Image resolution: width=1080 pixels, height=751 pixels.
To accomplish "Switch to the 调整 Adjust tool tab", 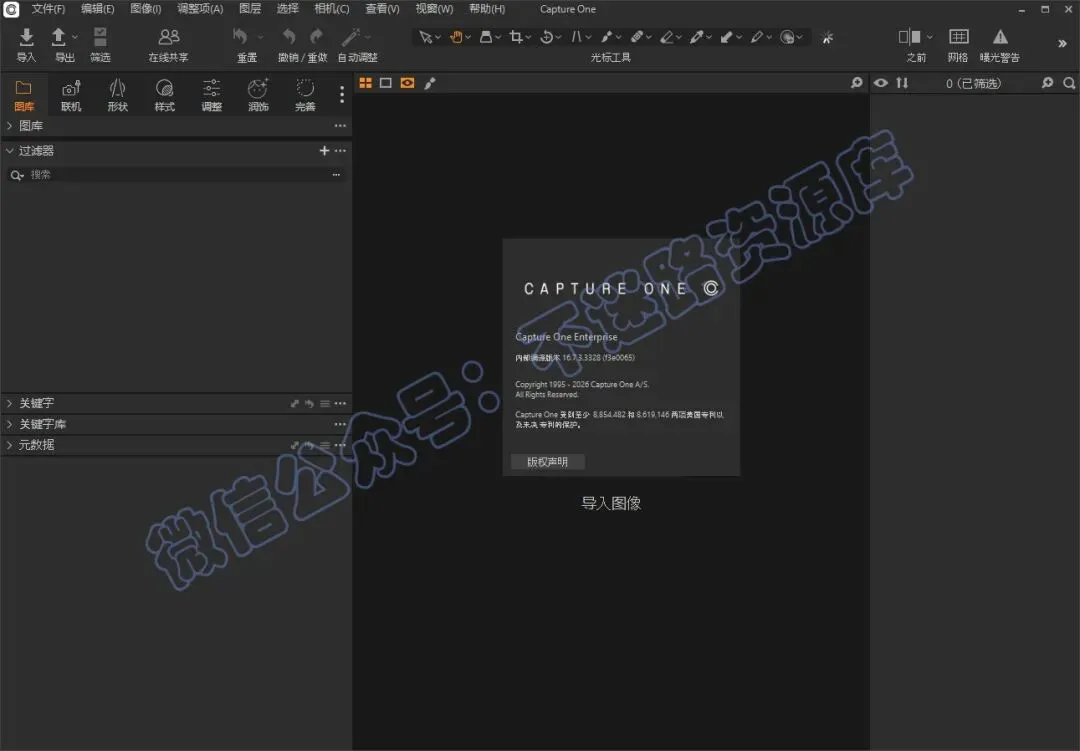I will [211, 95].
